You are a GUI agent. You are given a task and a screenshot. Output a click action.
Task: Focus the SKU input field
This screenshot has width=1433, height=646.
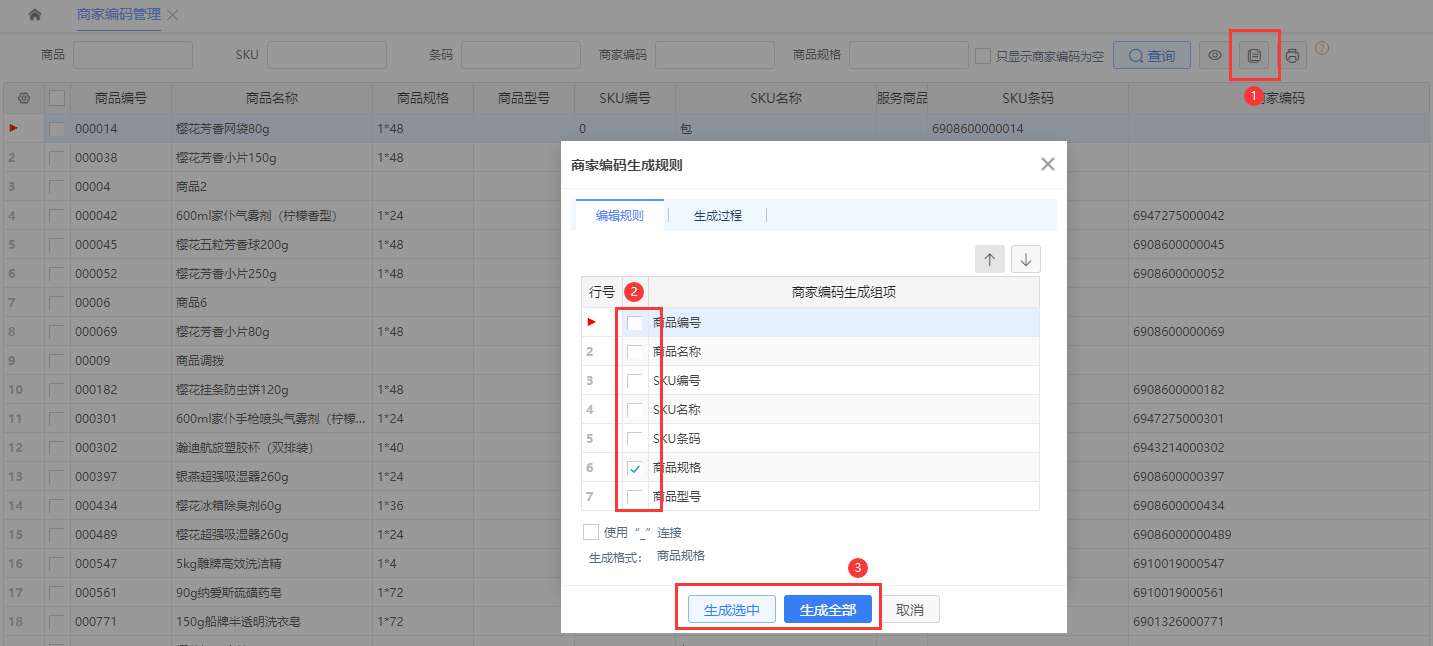pos(327,55)
